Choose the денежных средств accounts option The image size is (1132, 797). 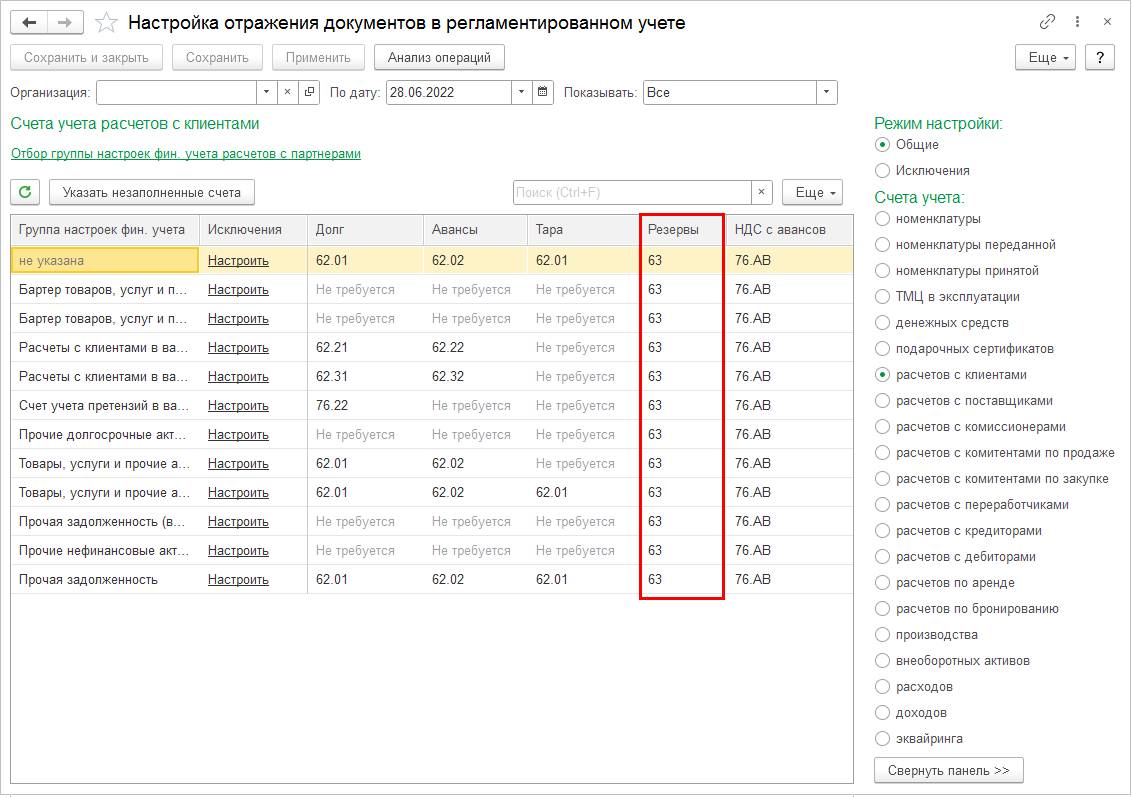tap(882, 323)
